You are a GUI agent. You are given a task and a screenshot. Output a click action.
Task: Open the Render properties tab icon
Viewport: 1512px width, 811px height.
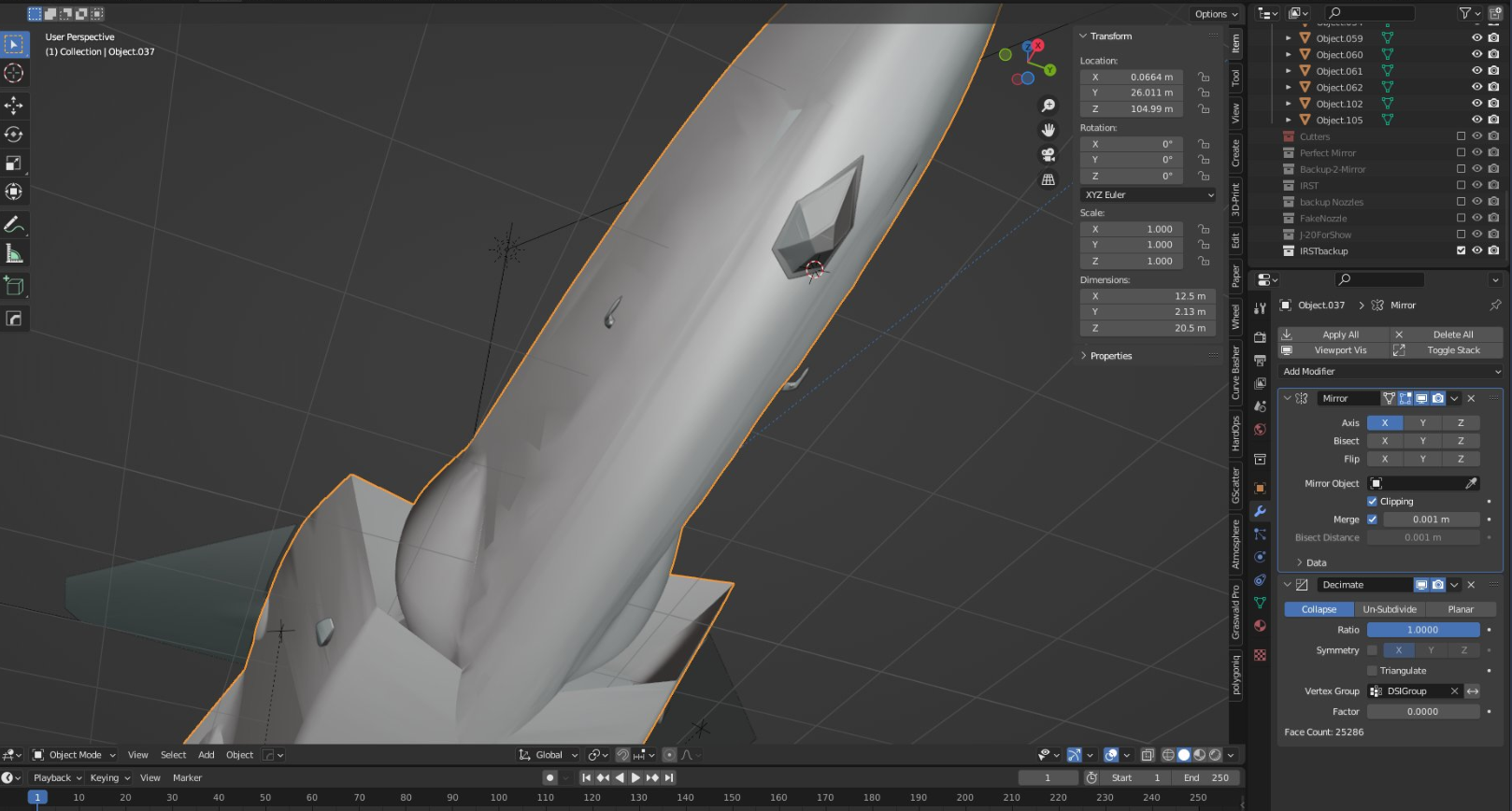(1260, 336)
